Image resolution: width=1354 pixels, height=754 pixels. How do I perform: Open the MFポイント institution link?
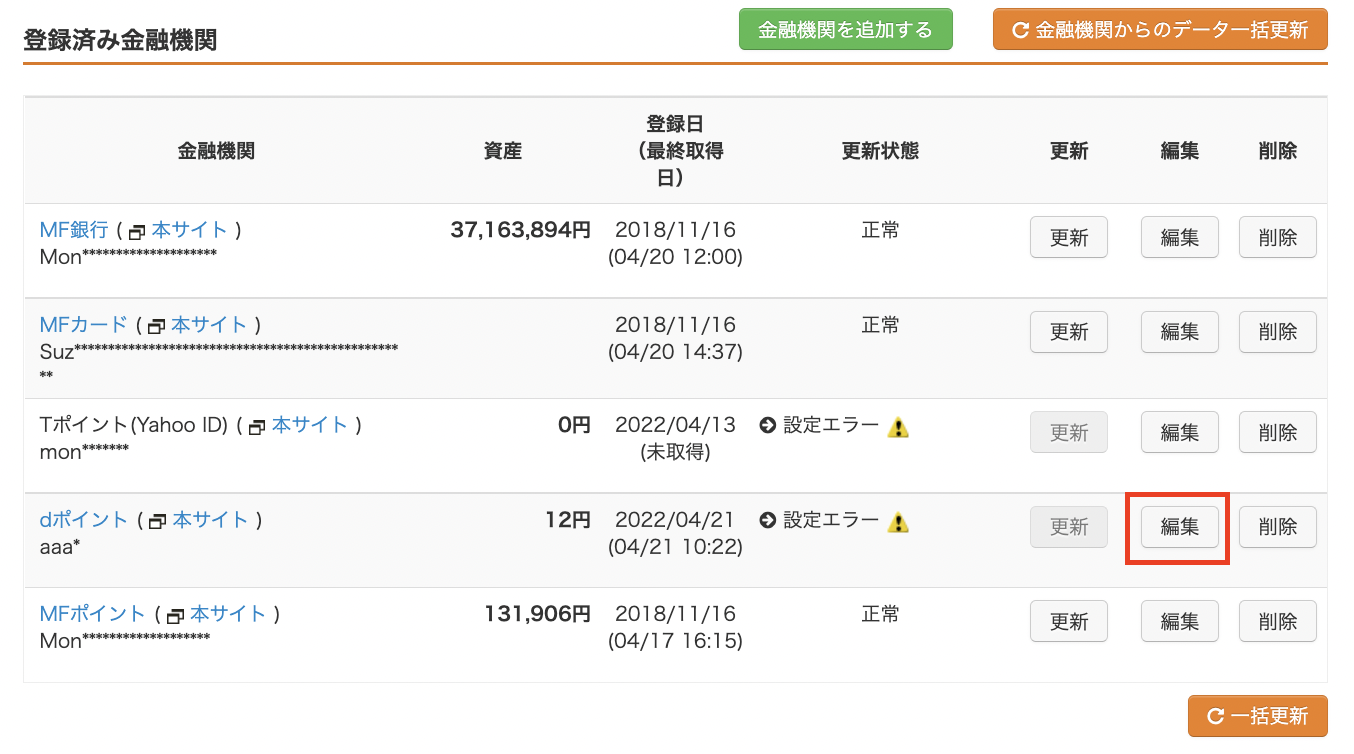[x=93, y=614]
